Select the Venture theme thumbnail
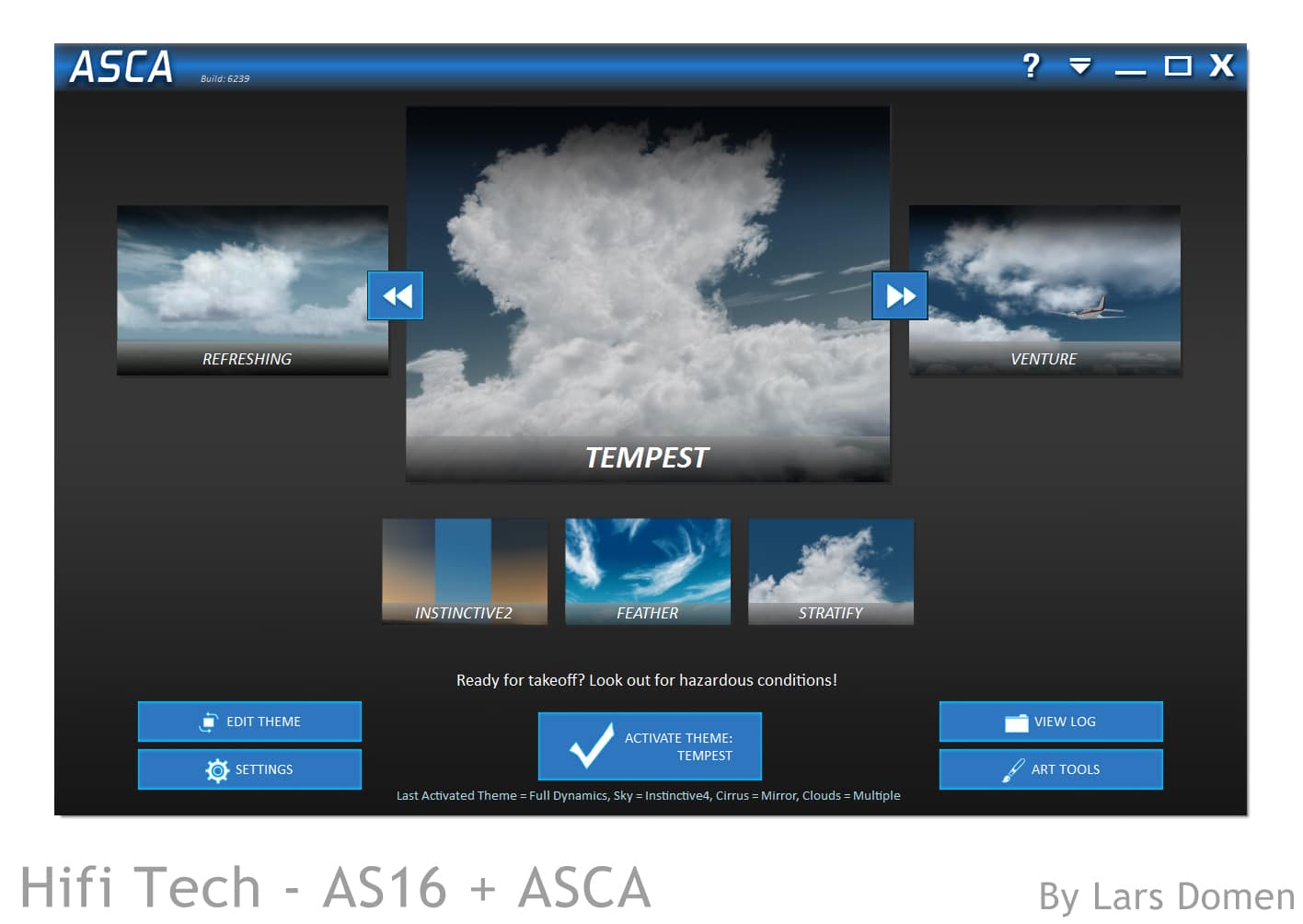This screenshot has height=924, width=1303. [x=1044, y=289]
